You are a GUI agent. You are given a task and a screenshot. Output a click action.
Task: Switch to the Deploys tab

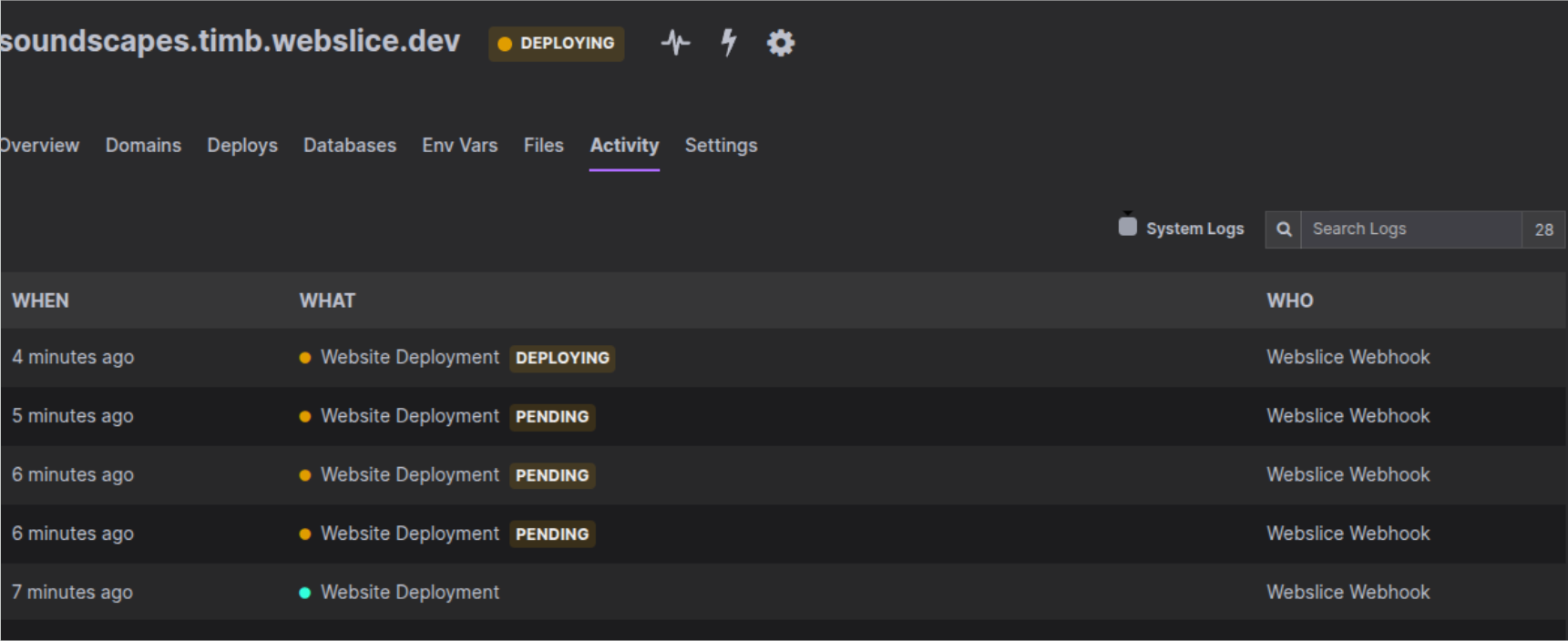click(x=241, y=146)
